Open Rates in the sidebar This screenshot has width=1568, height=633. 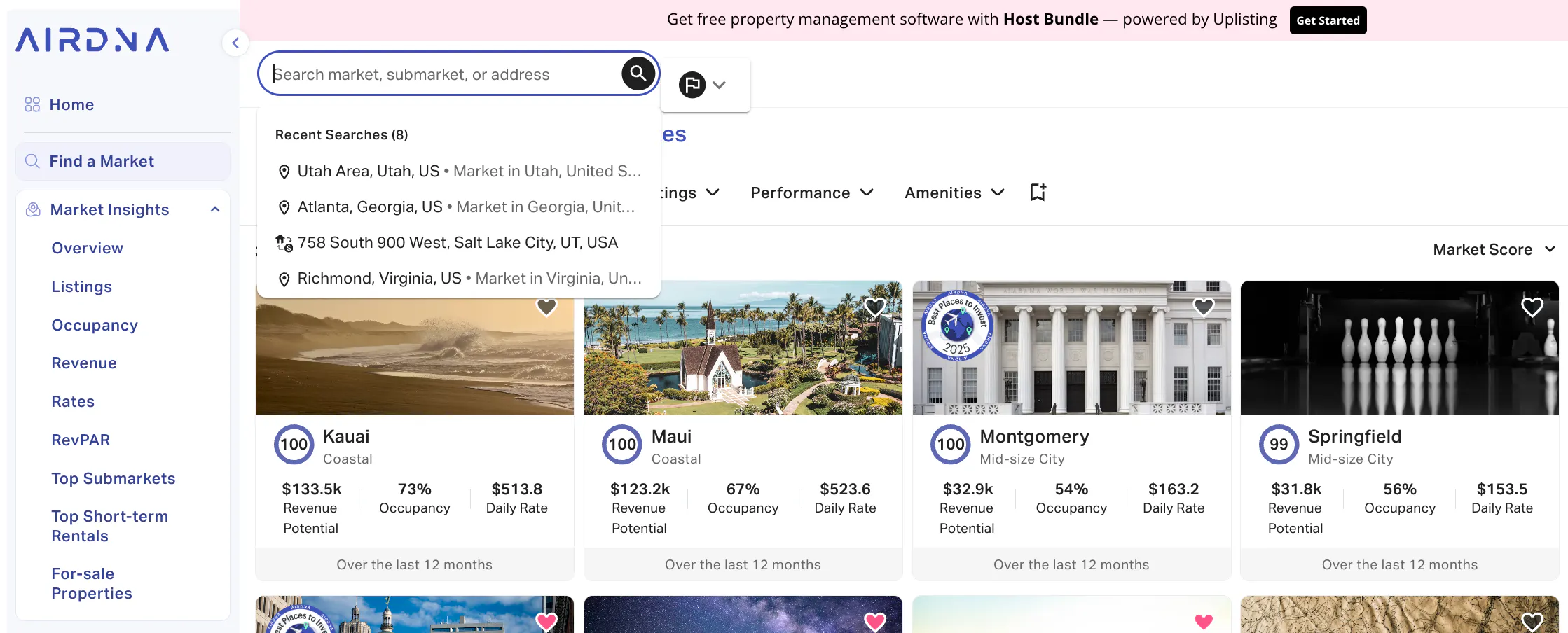[73, 401]
